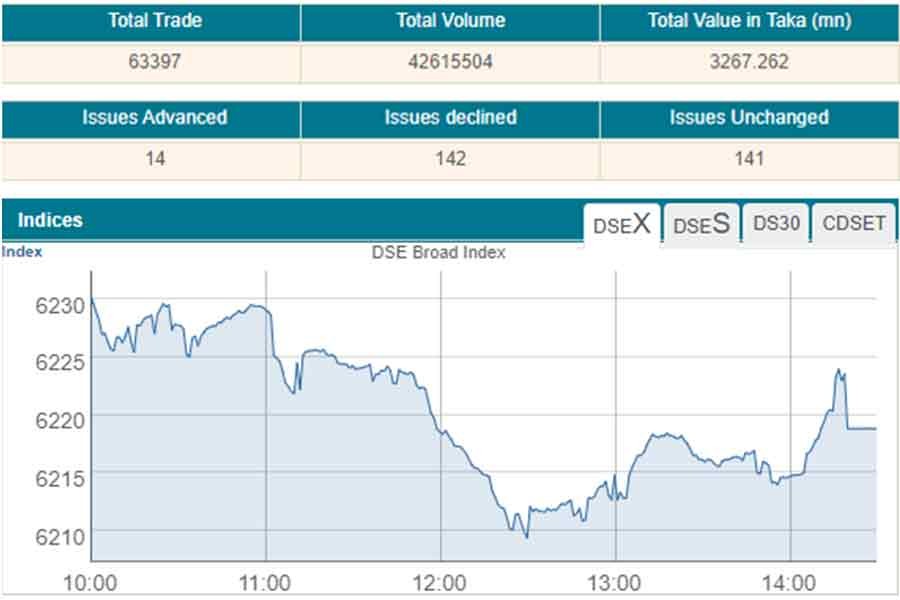Image resolution: width=900 pixels, height=600 pixels.
Task: Click the Total Trade column header
Action: 150,20
